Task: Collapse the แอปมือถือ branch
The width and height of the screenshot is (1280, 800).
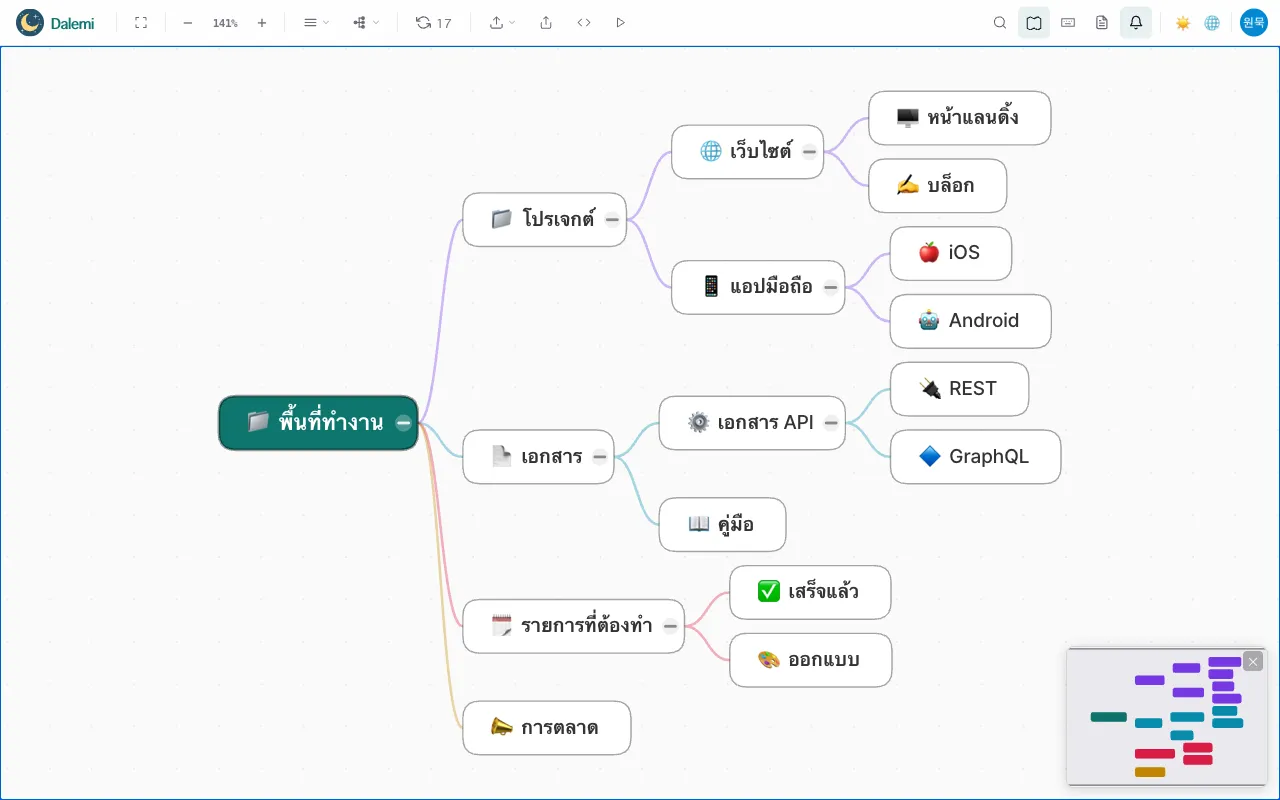Action: click(x=831, y=287)
